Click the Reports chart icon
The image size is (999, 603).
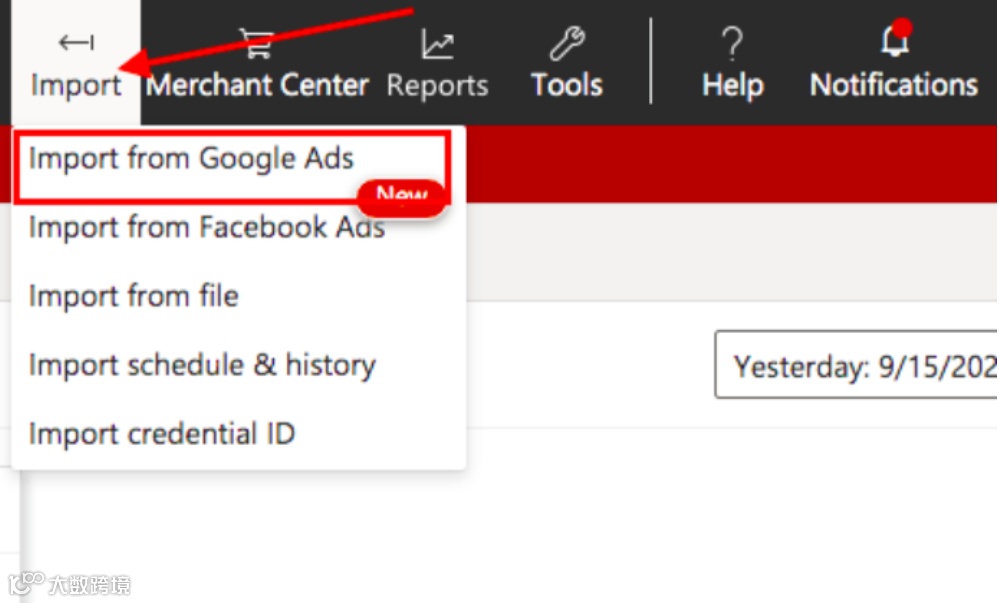click(x=438, y=45)
